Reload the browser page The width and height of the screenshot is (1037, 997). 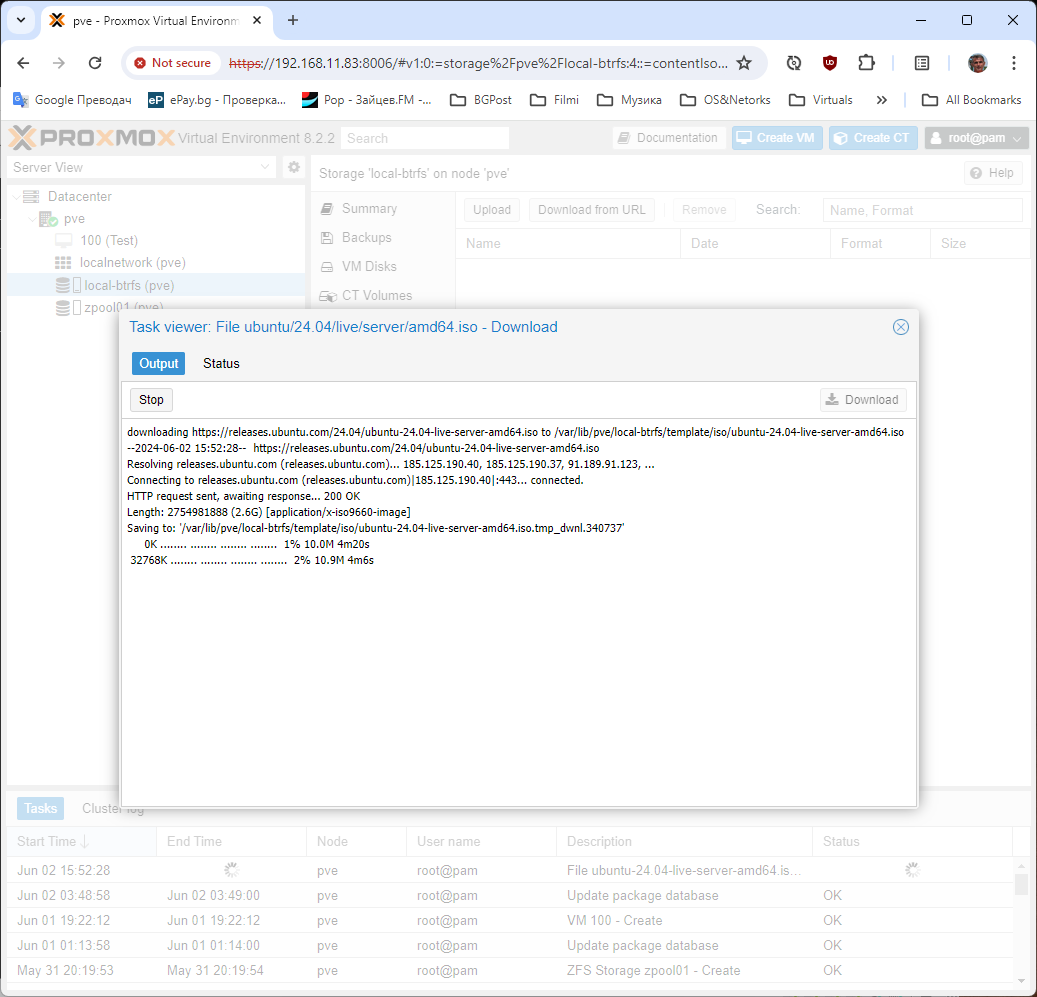point(95,63)
